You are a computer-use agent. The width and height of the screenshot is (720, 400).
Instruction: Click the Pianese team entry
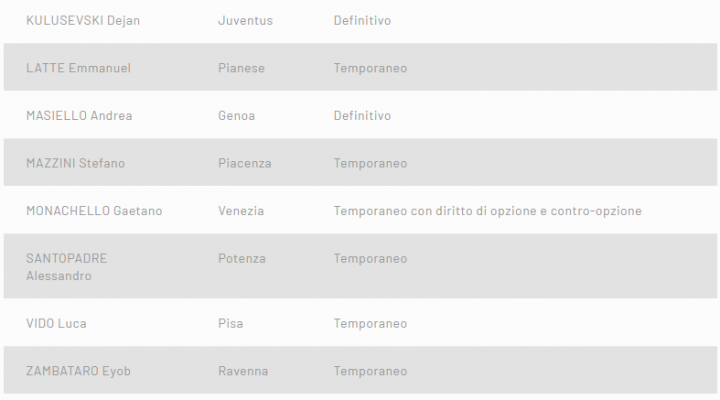243,68
